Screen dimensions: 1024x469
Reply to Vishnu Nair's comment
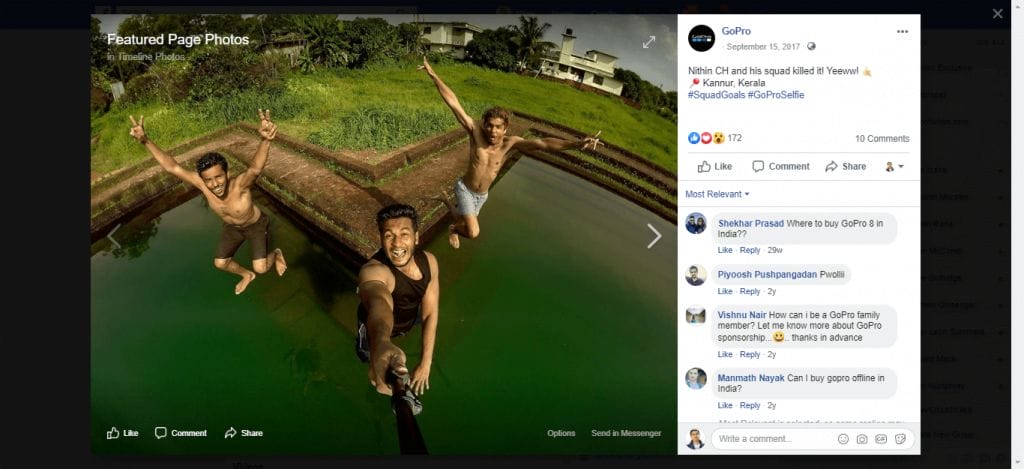750,354
